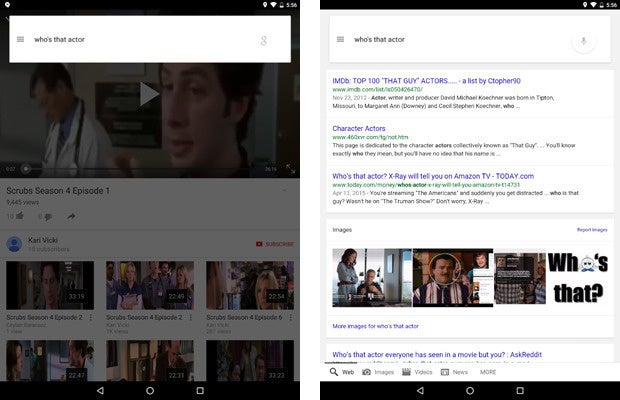Tap Android back button on search results screen

[x=420, y=391]
